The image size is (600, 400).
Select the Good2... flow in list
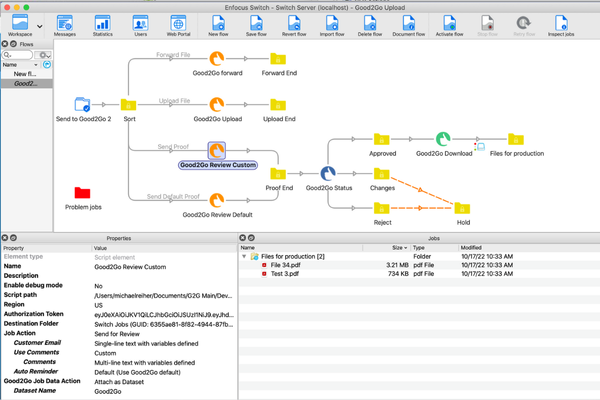click(26, 83)
